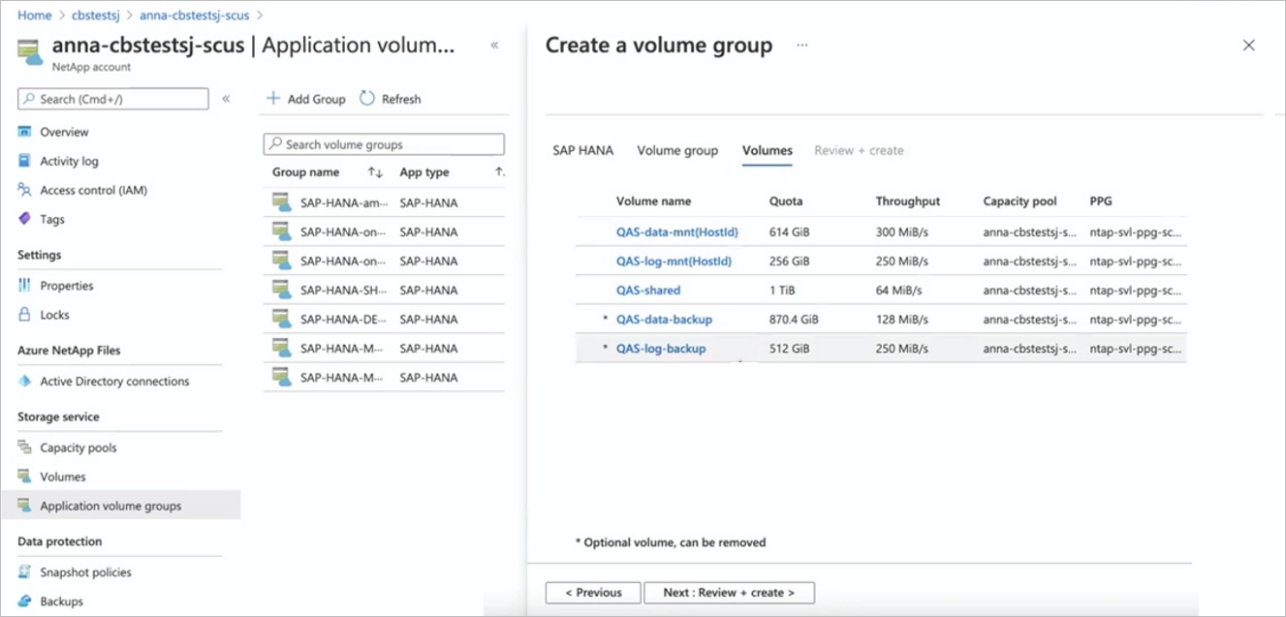This screenshot has height=617, width=1286.
Task: Select the SAP-HANA-am… volume group row
Action: click(384, 202)
